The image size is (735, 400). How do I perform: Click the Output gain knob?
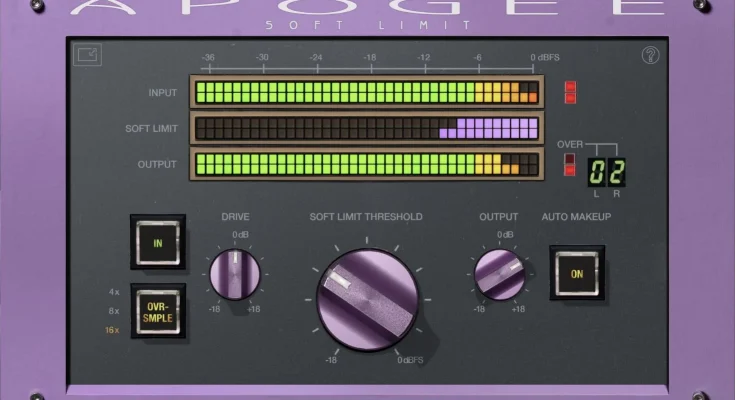(x=498, y=274)
